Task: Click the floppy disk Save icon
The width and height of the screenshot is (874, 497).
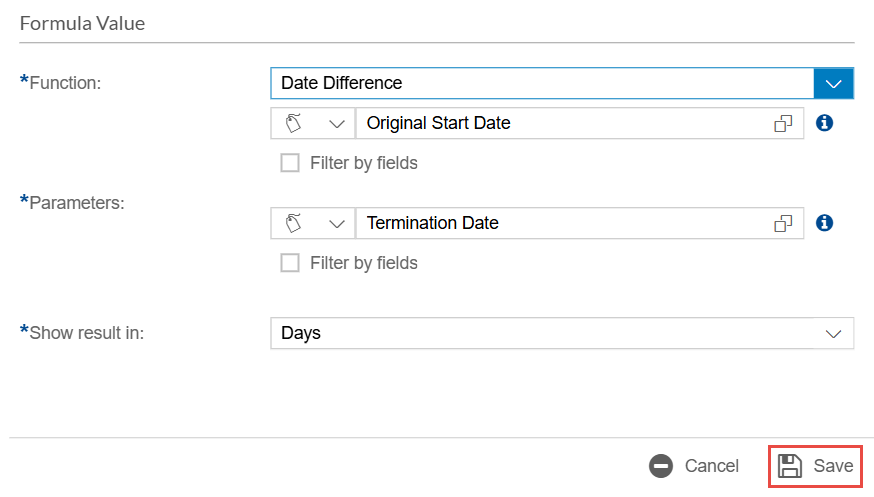Action: pyautogui.click(x=791, y=466)
